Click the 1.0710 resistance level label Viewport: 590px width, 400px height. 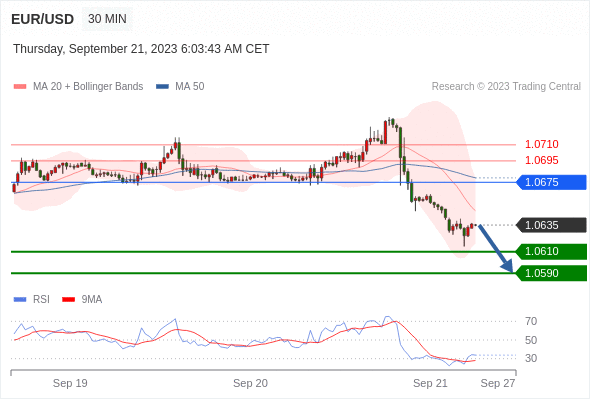[x=541, y=144]
